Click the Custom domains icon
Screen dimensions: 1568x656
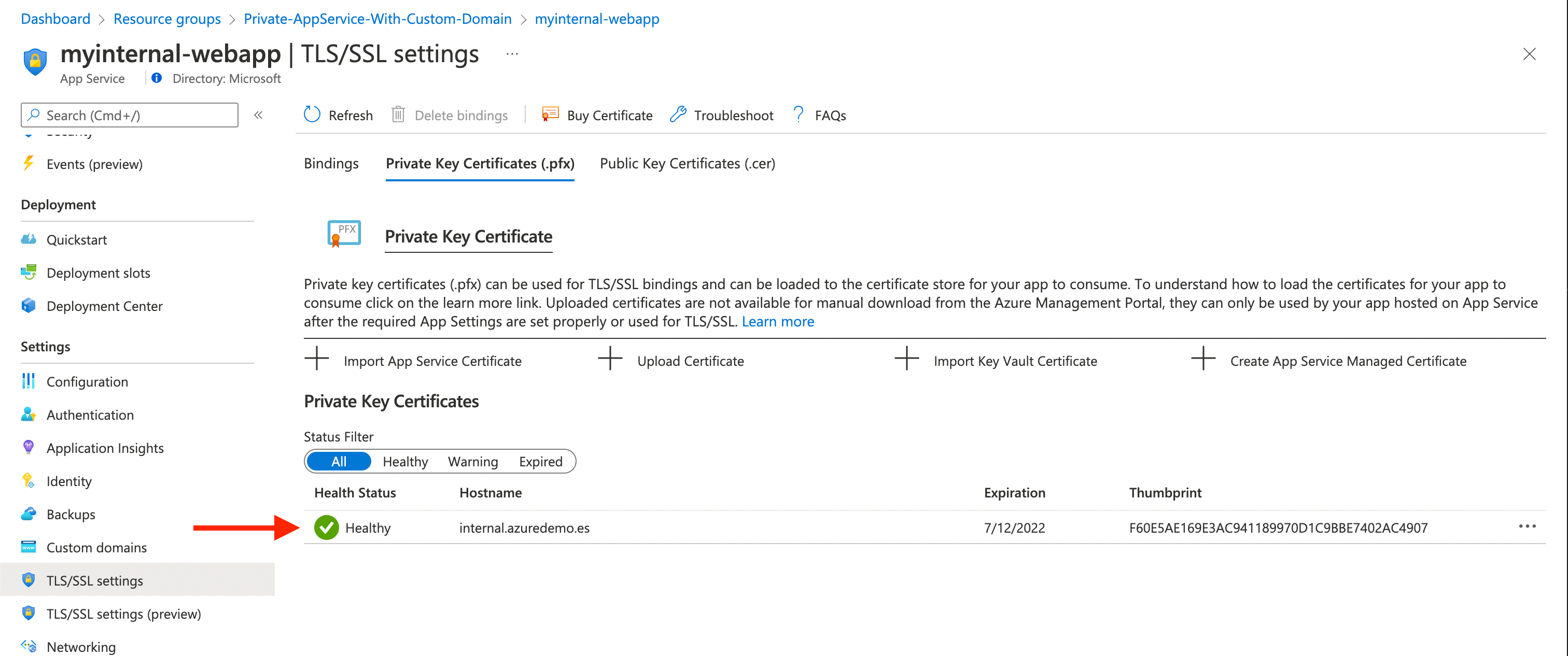tap(28, 547)
